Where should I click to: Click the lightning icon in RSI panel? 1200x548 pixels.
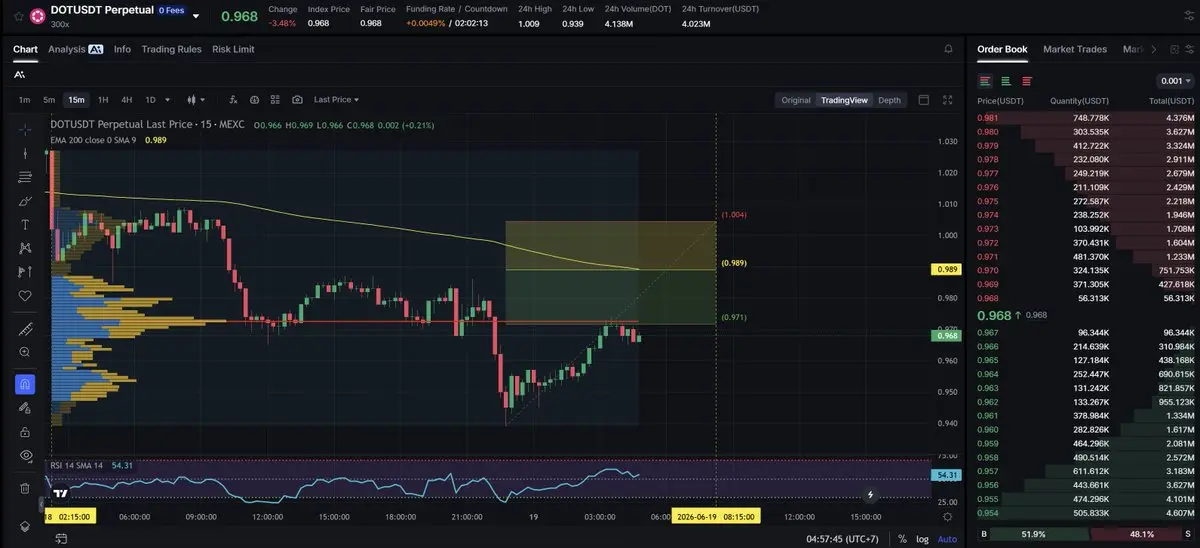click(870, 494)
